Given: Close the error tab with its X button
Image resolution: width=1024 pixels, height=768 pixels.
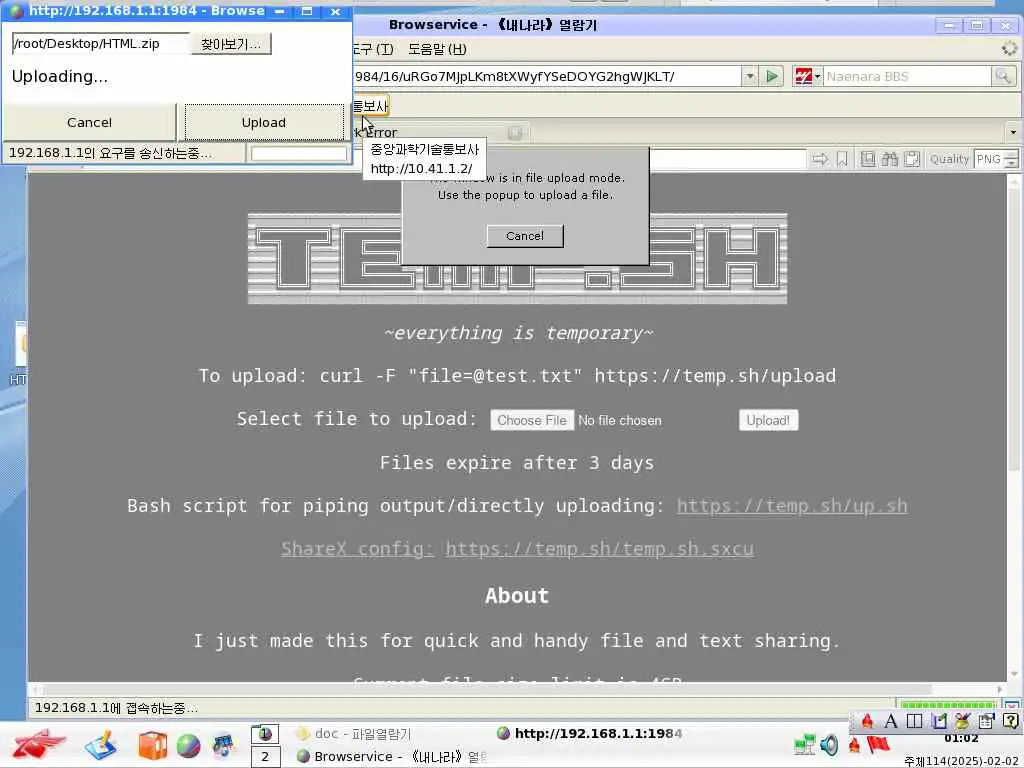Looking at the screenshot, I should click(515, 133).
